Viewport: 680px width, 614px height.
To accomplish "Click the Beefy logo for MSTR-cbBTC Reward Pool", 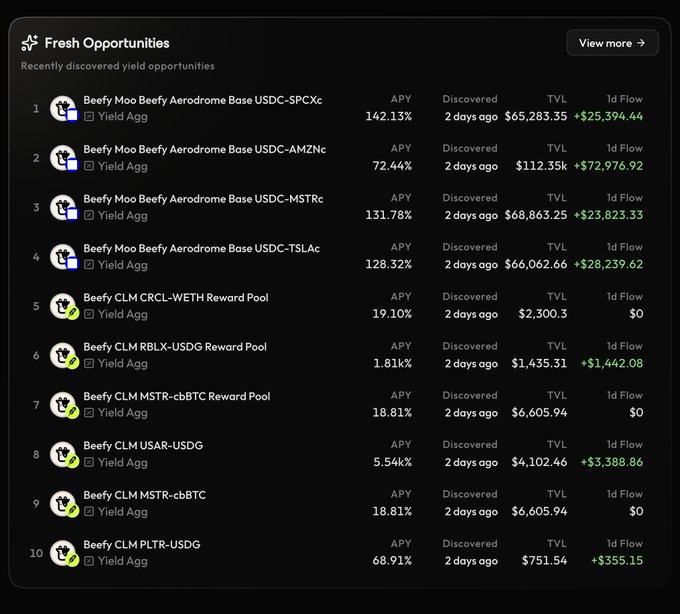I will 63,405.
